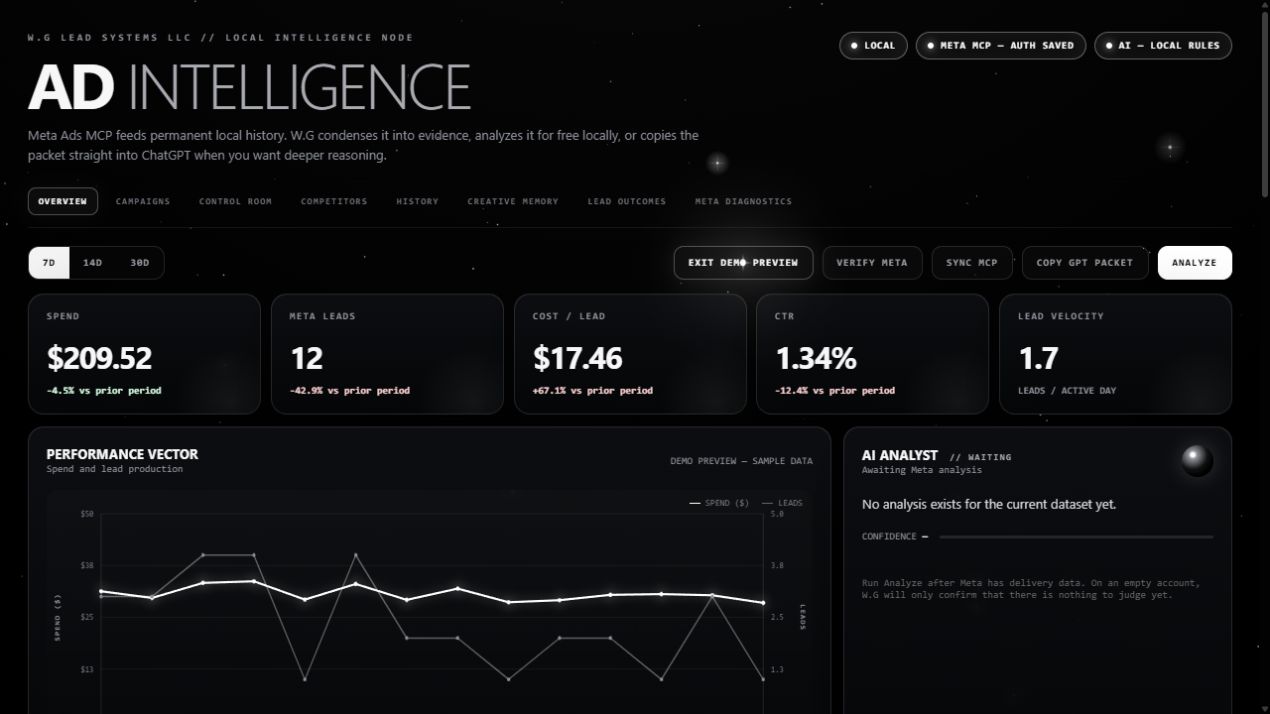Click the LEADS chart legend entry

pos(782,503)
